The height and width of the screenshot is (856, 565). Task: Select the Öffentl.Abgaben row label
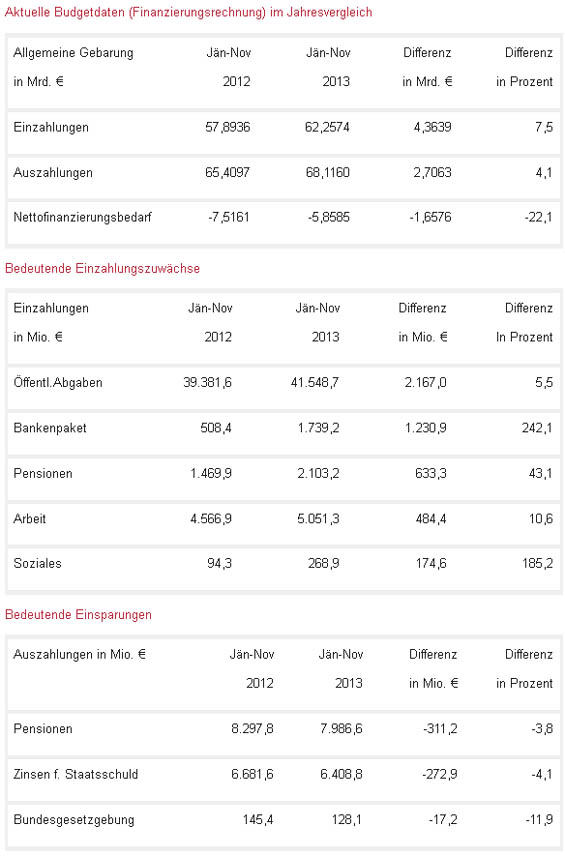coord(58,383)
